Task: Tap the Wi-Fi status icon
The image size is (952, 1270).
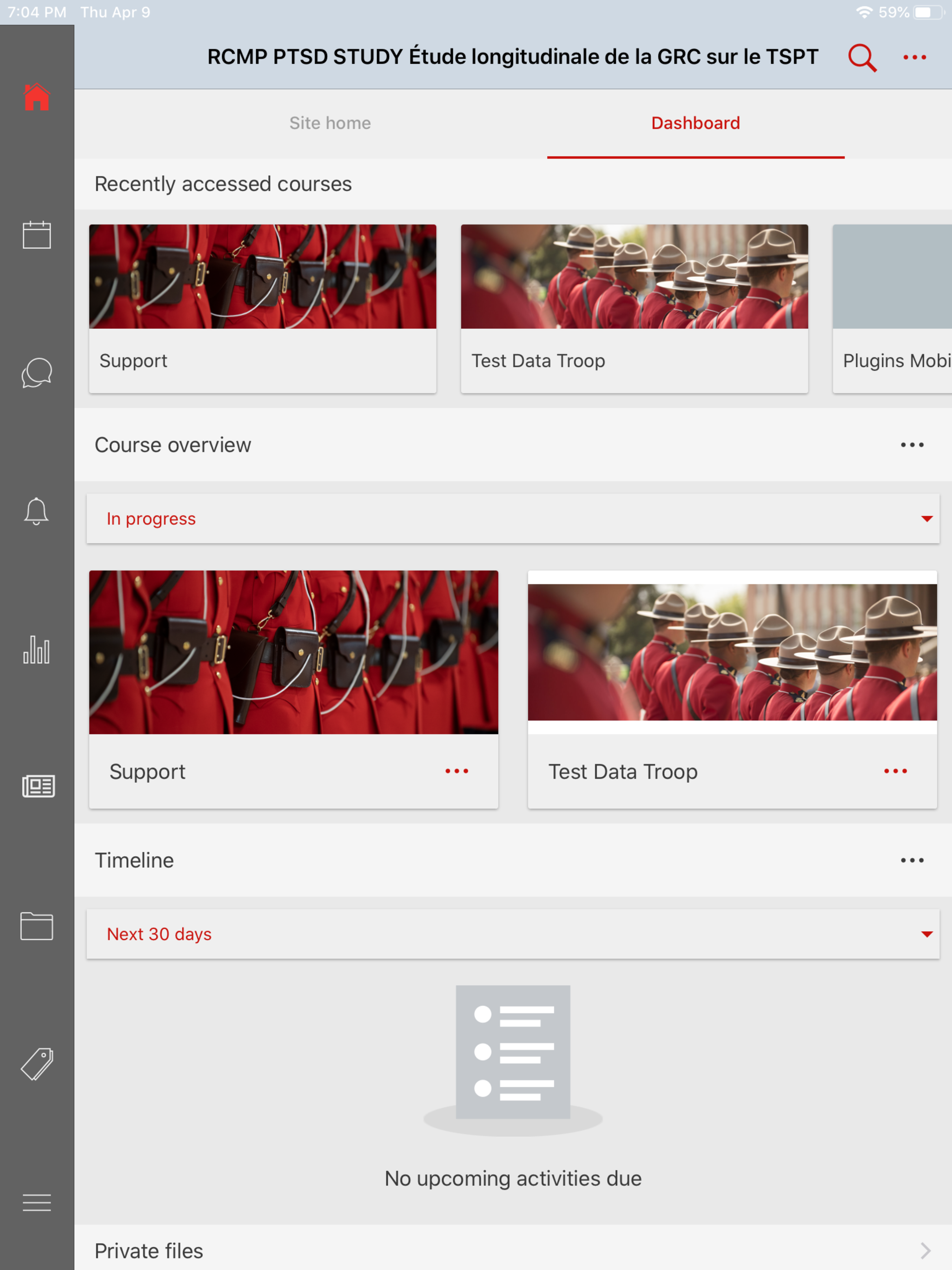Action: coord(864,12)
